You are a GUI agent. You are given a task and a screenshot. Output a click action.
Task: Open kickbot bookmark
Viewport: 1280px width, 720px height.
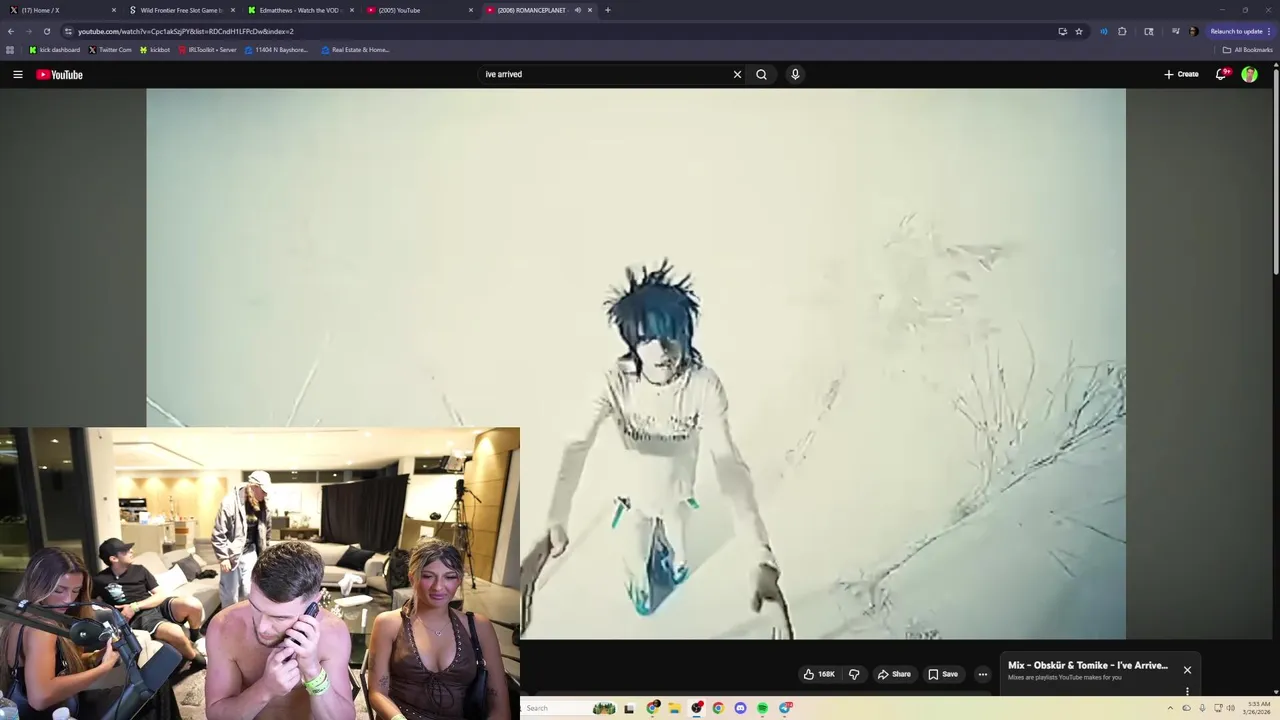(155, 49)
